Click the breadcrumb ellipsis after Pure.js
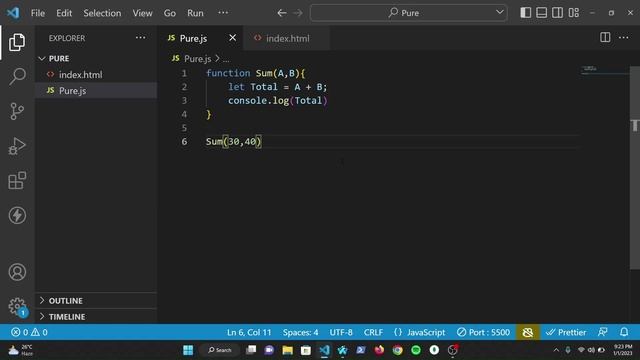The image size is (640, 360). click(x=226, y=59)
